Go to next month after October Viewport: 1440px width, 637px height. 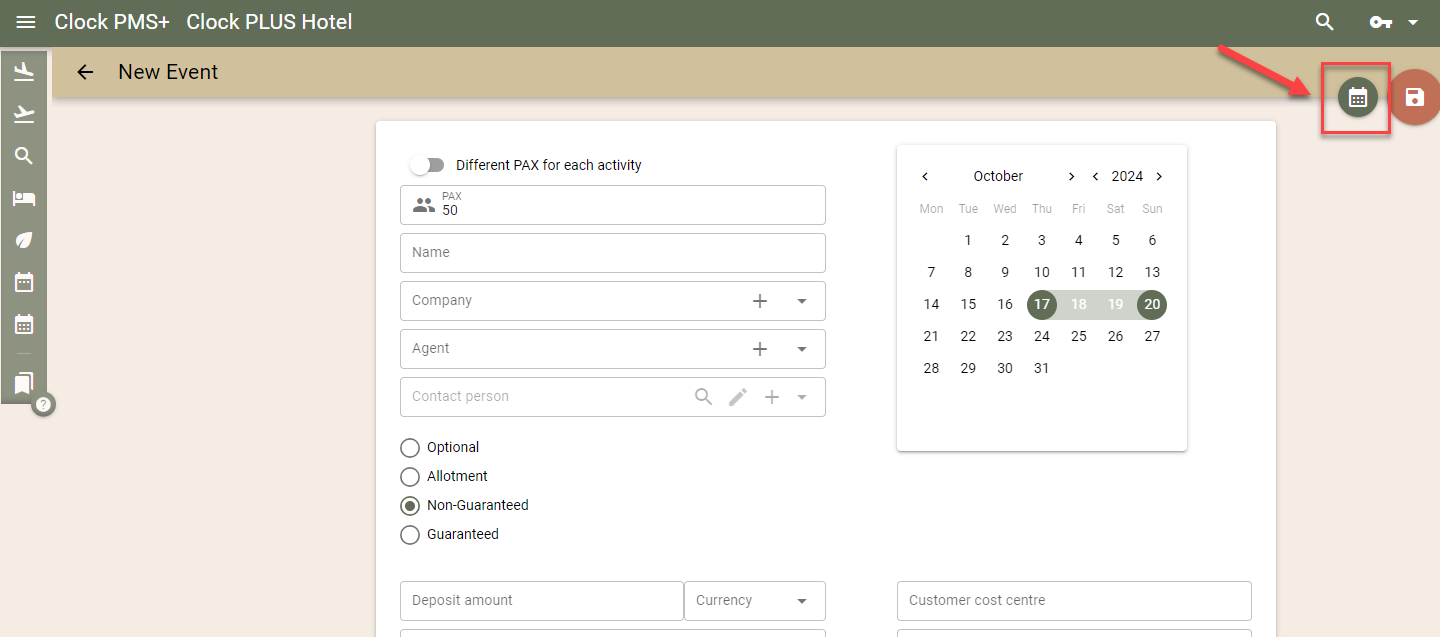[x=1071, y=176]
